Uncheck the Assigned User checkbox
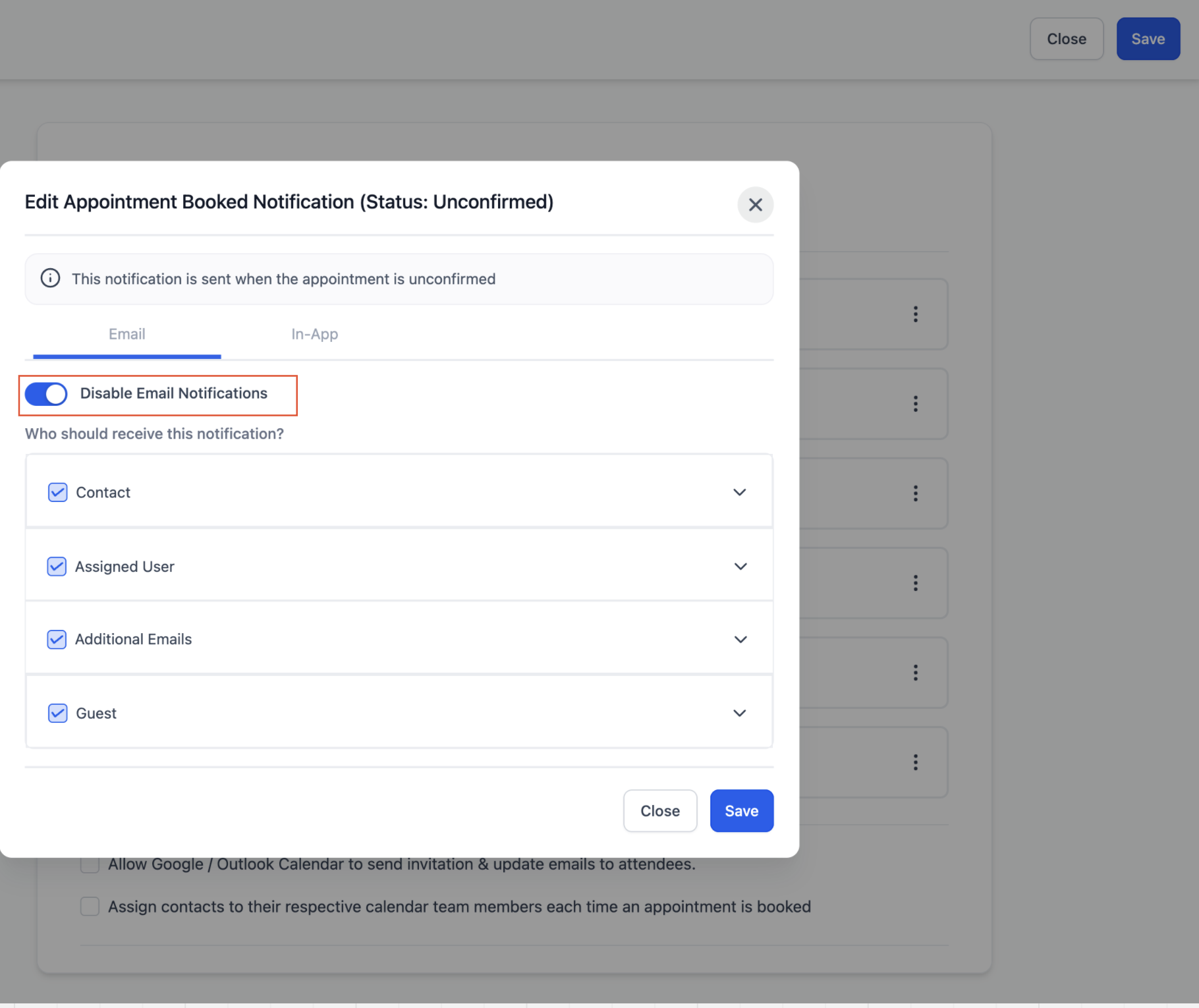The width and height of the screenshot is (1199, 1008). [x=57, y=567]
